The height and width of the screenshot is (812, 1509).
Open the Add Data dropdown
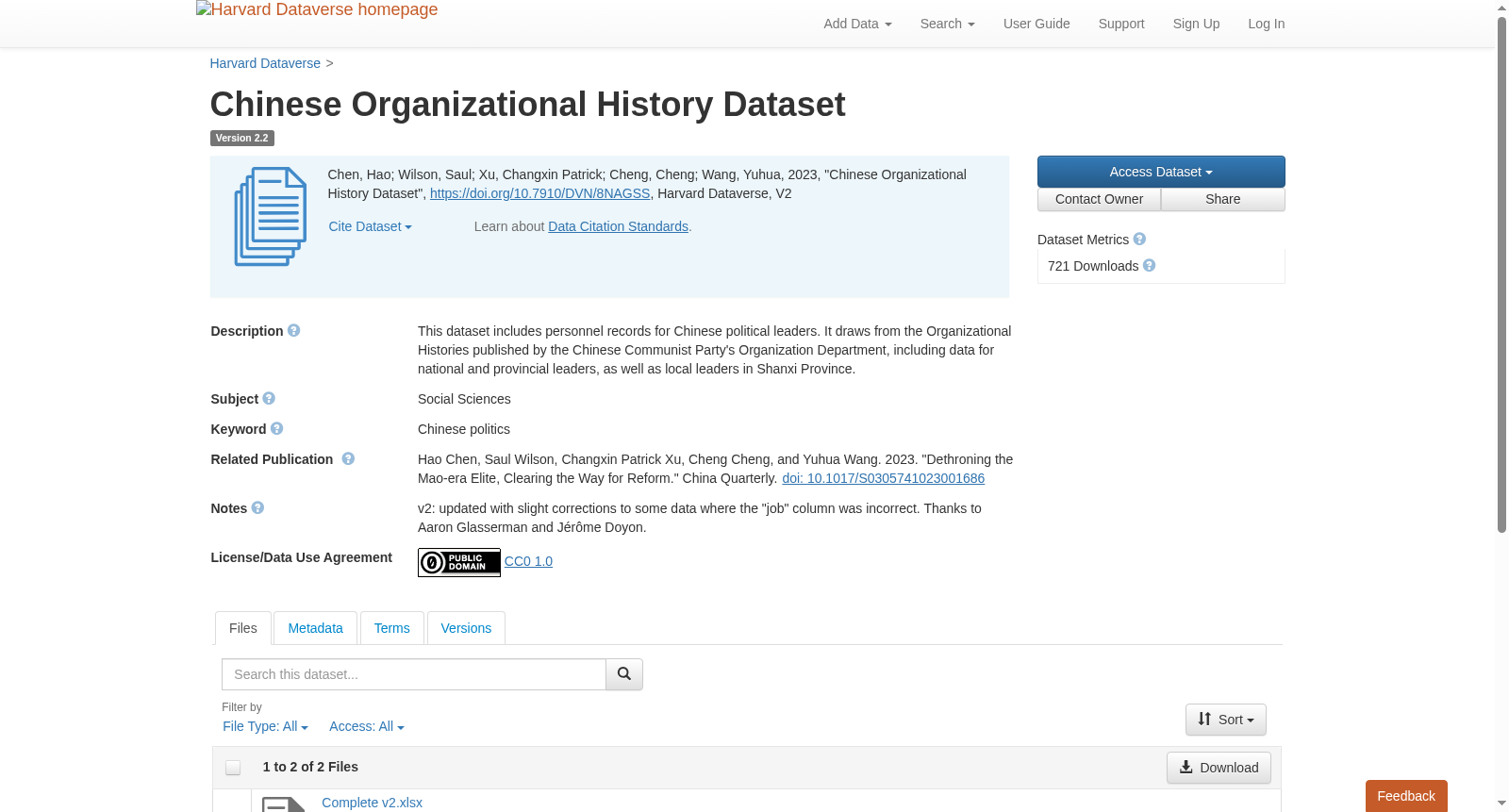pyautogui.click(x=857, y=24)
